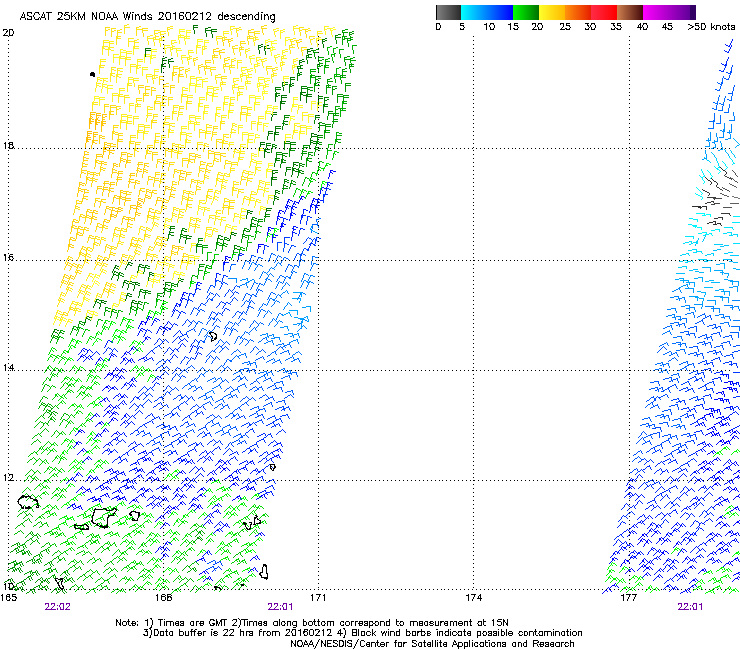The height and width of the screenshot is (650, 740).
Task: Click the latitude label '12'
Action: [8, 478]
